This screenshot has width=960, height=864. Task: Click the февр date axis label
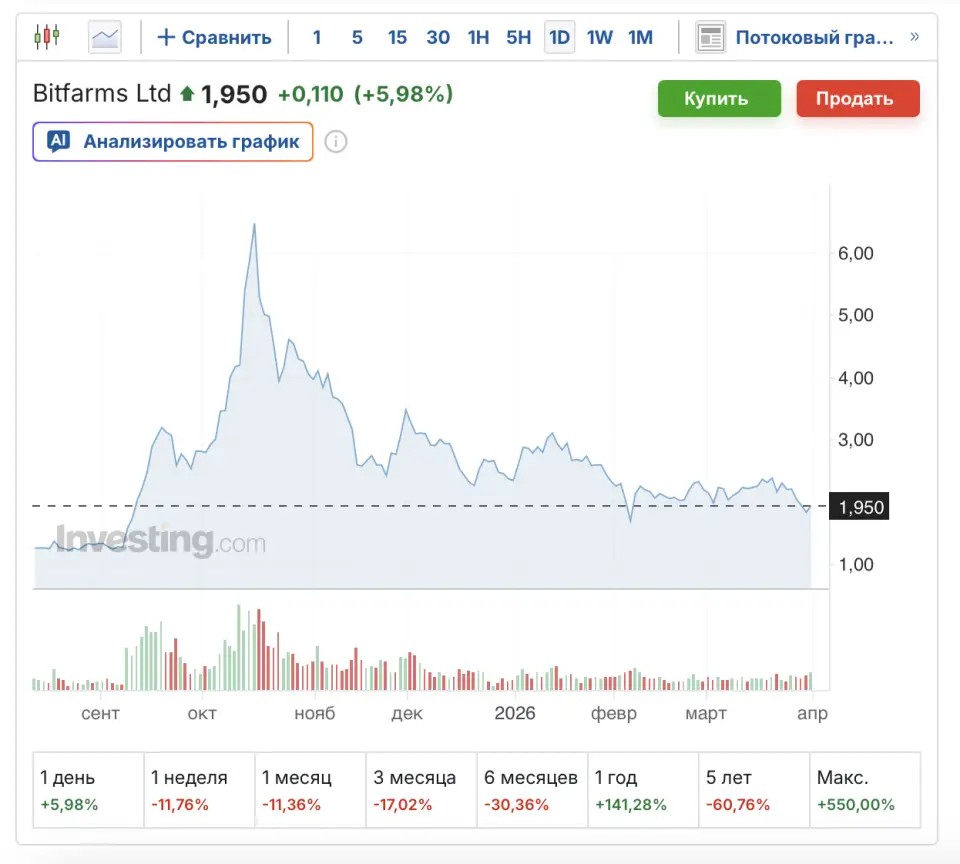point(613,713)
